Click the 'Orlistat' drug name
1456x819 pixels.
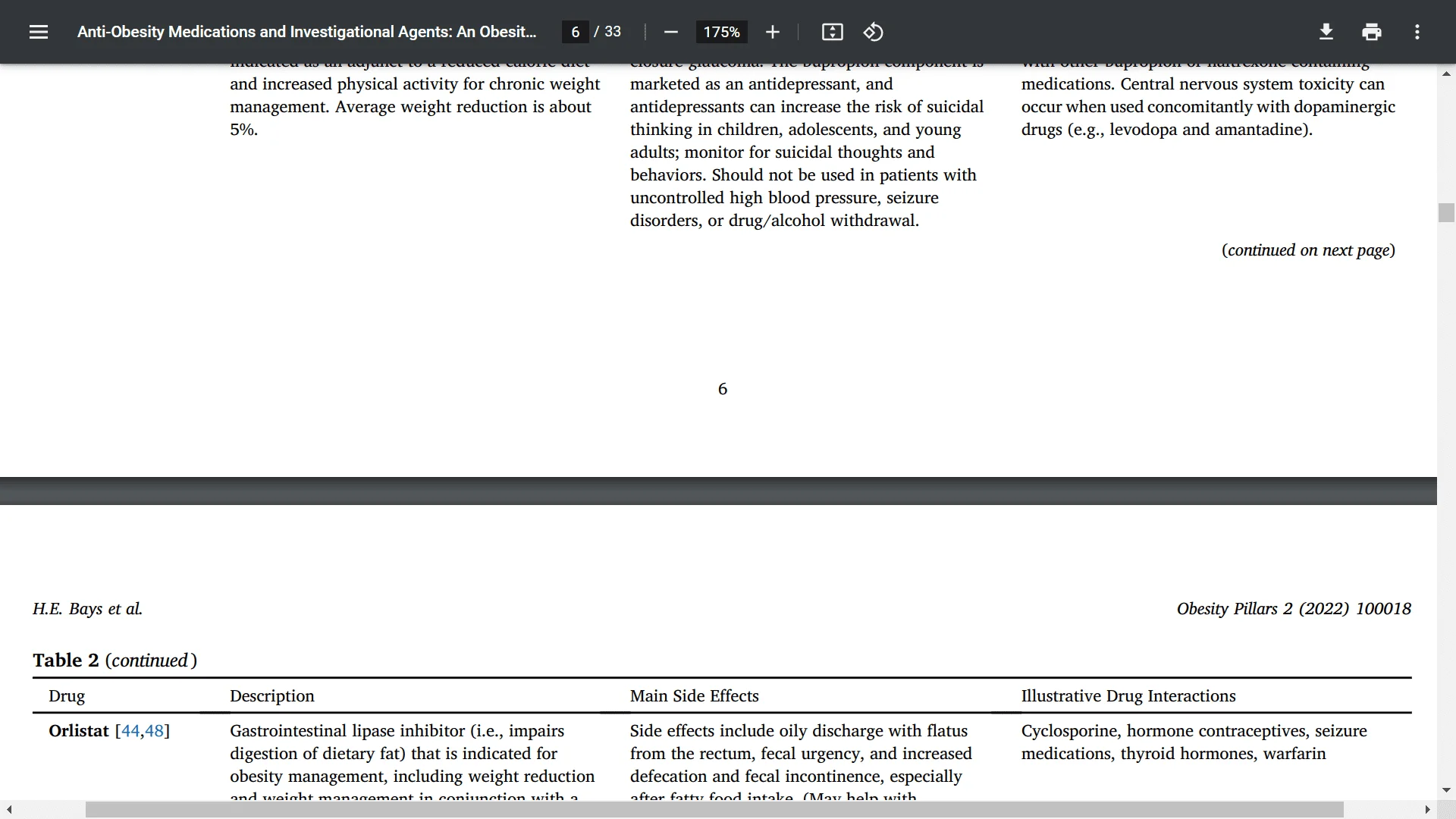(x=79, y=731)
